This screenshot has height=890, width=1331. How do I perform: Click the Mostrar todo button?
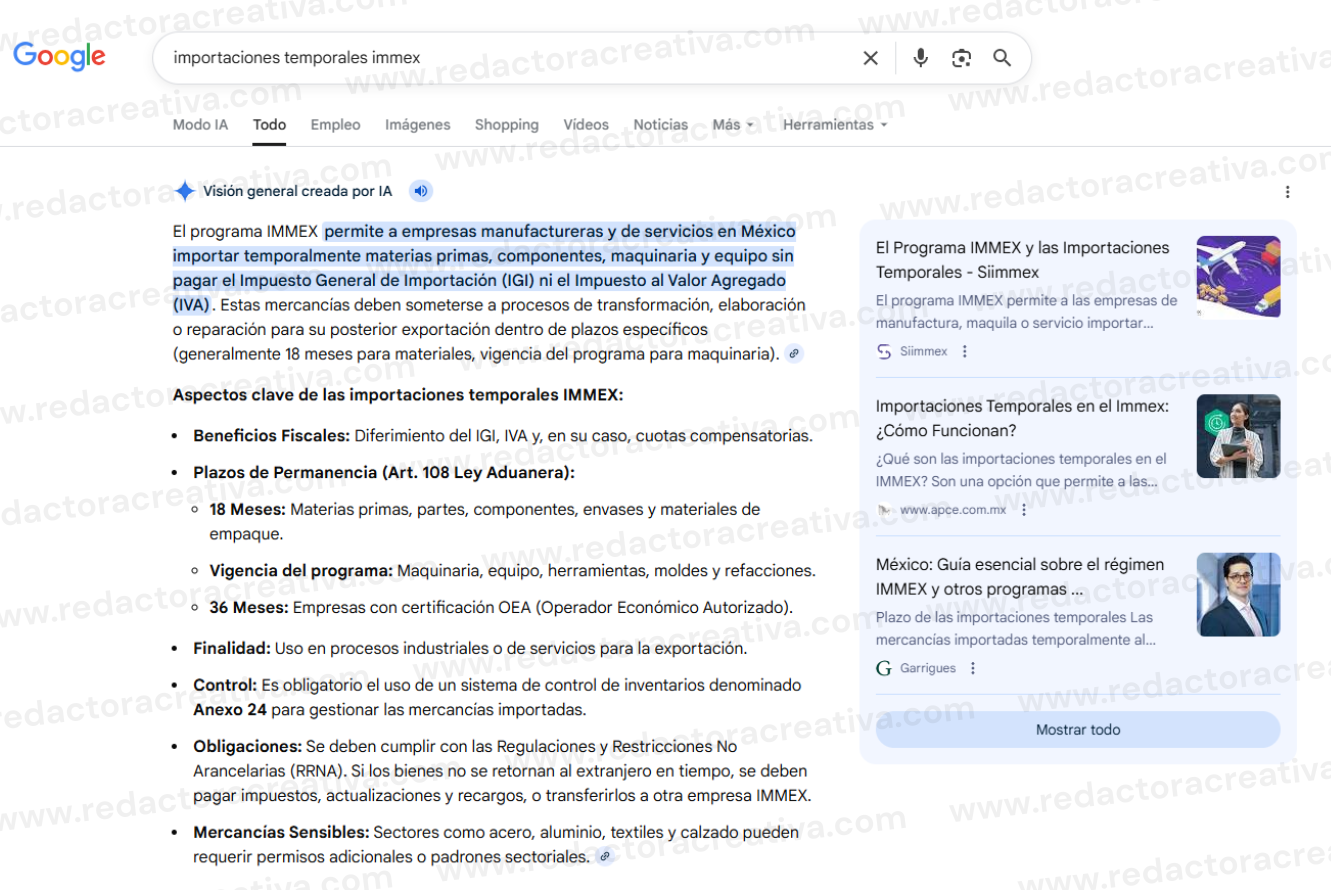pos(1078,730)
